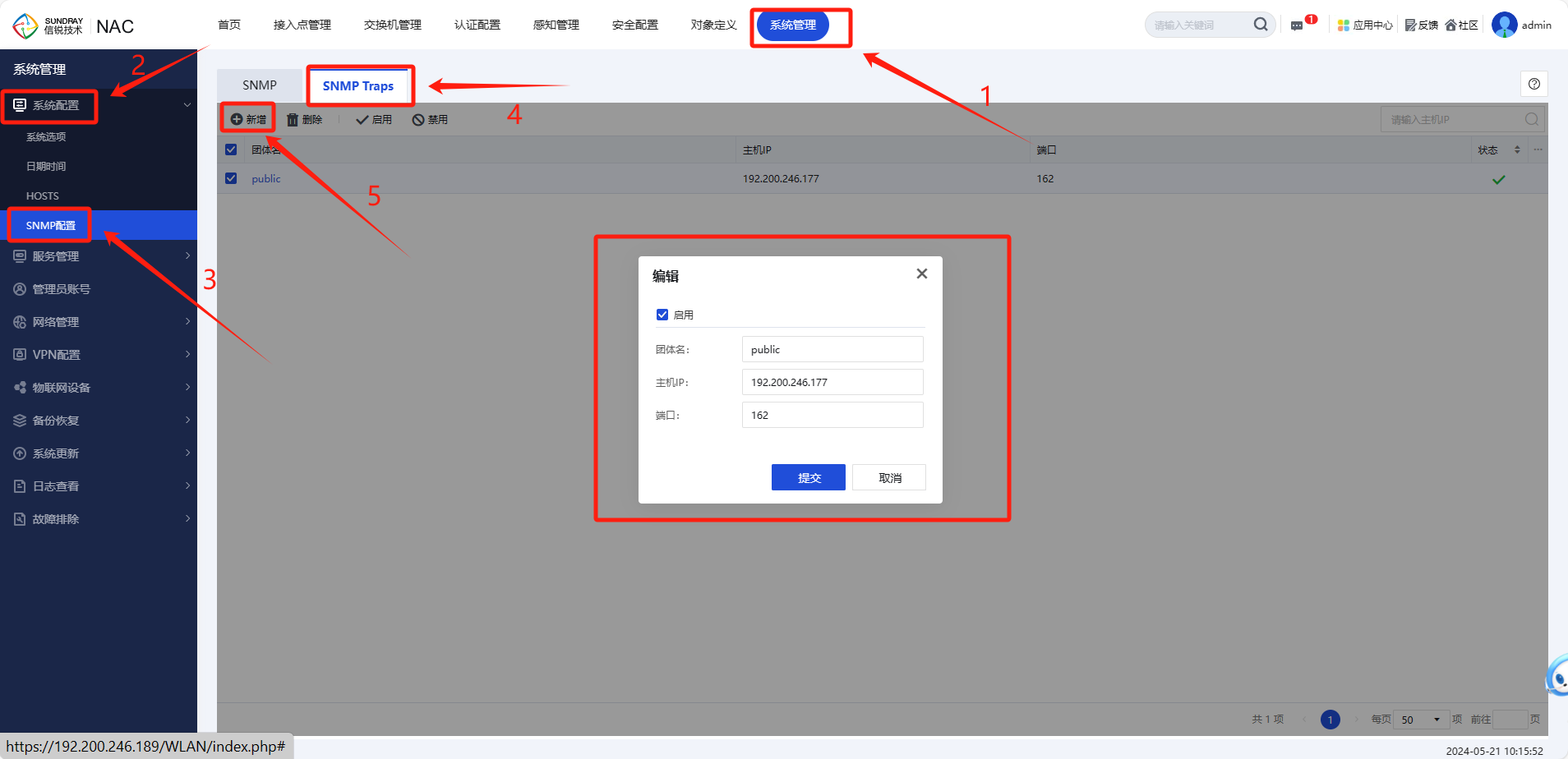Open the message notifications icon

coord(1297,25)
